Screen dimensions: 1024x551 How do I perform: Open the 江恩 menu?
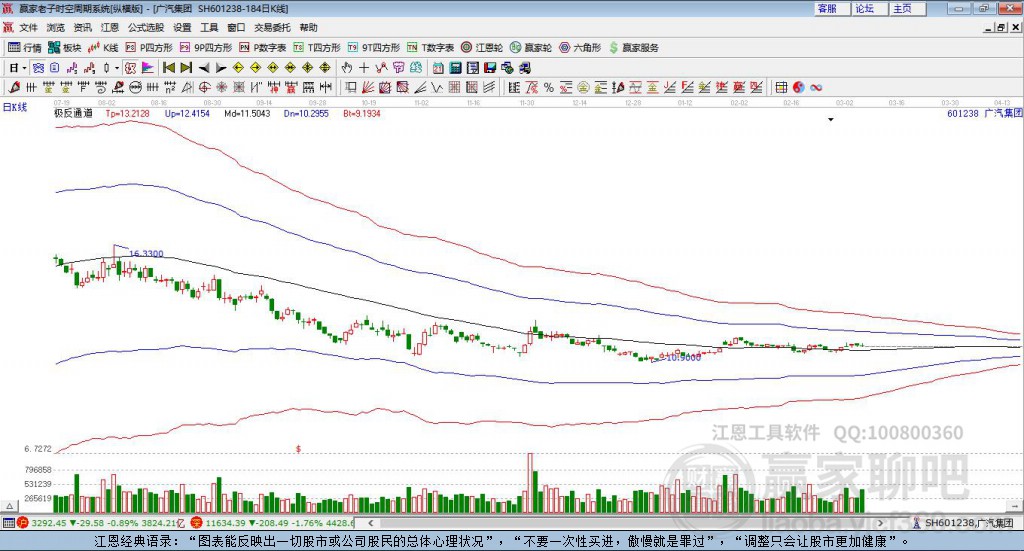pos(110,27)
